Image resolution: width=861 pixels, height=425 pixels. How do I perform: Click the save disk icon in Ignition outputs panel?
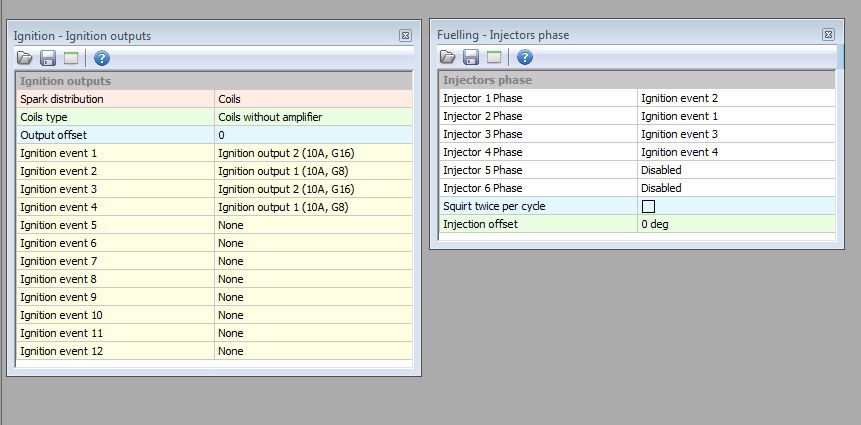point(48,59)
